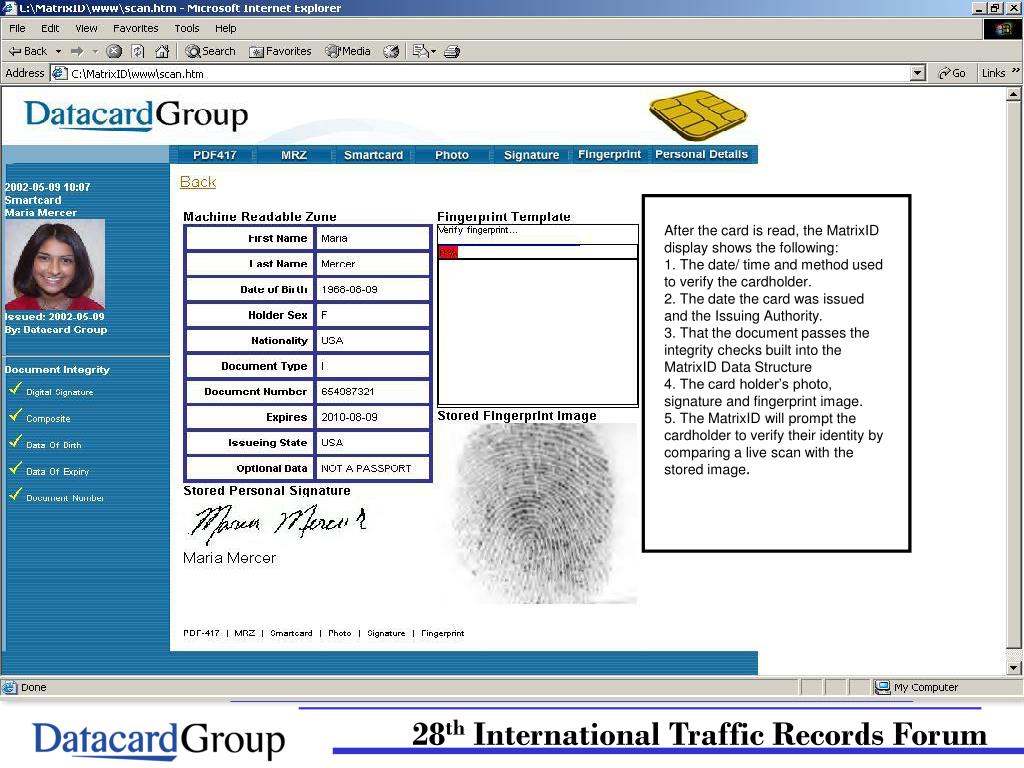Image resolution: width=1024 pixels, height=768 pixels.
Task: Click "Composite" under Document Integrity
Action: coord(48,419)
